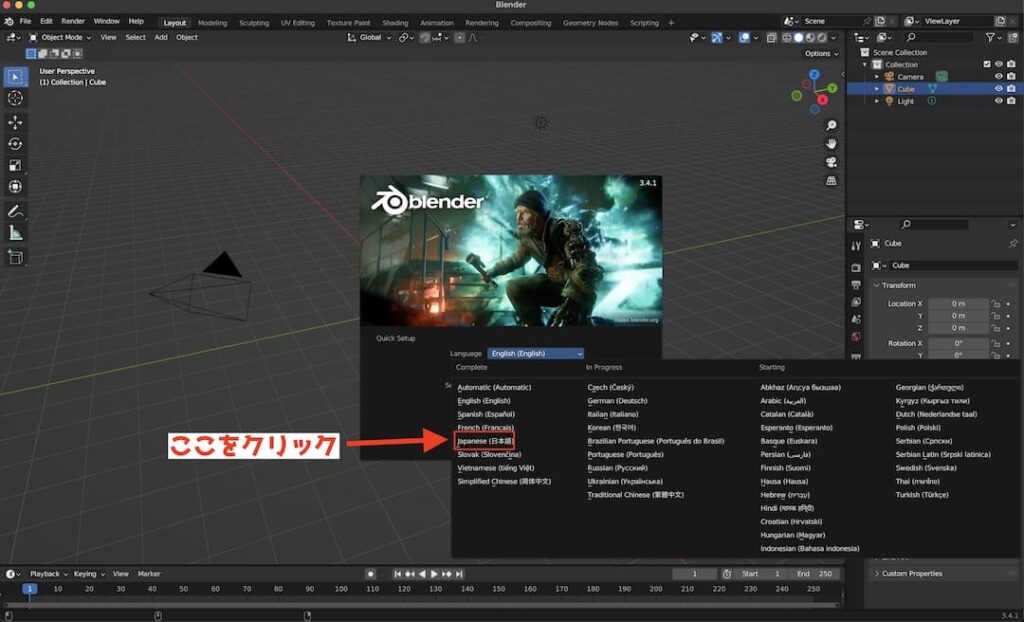Select the Select Box tool
Viewport: 1024px width, 622px height.
point(15,77)
